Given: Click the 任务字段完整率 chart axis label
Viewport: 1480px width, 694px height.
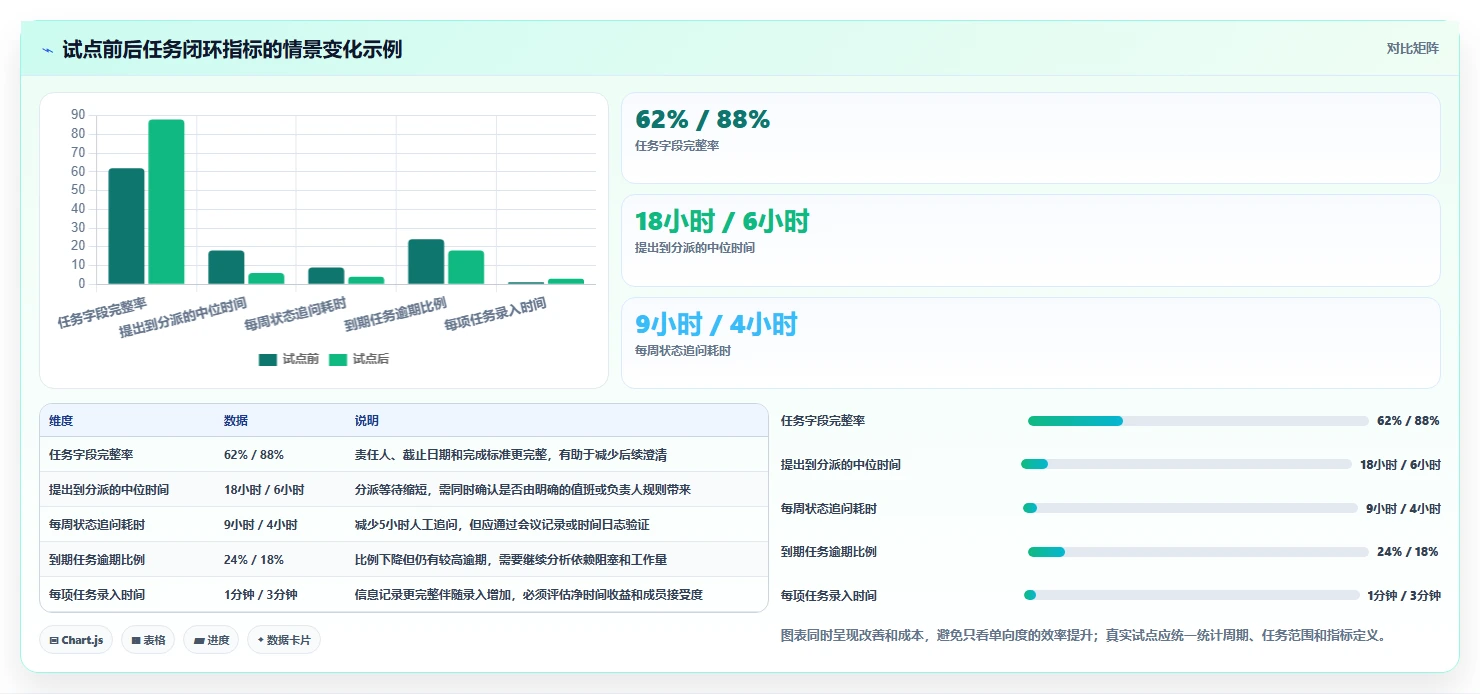Looking at the screenshot, I should 102,311.
